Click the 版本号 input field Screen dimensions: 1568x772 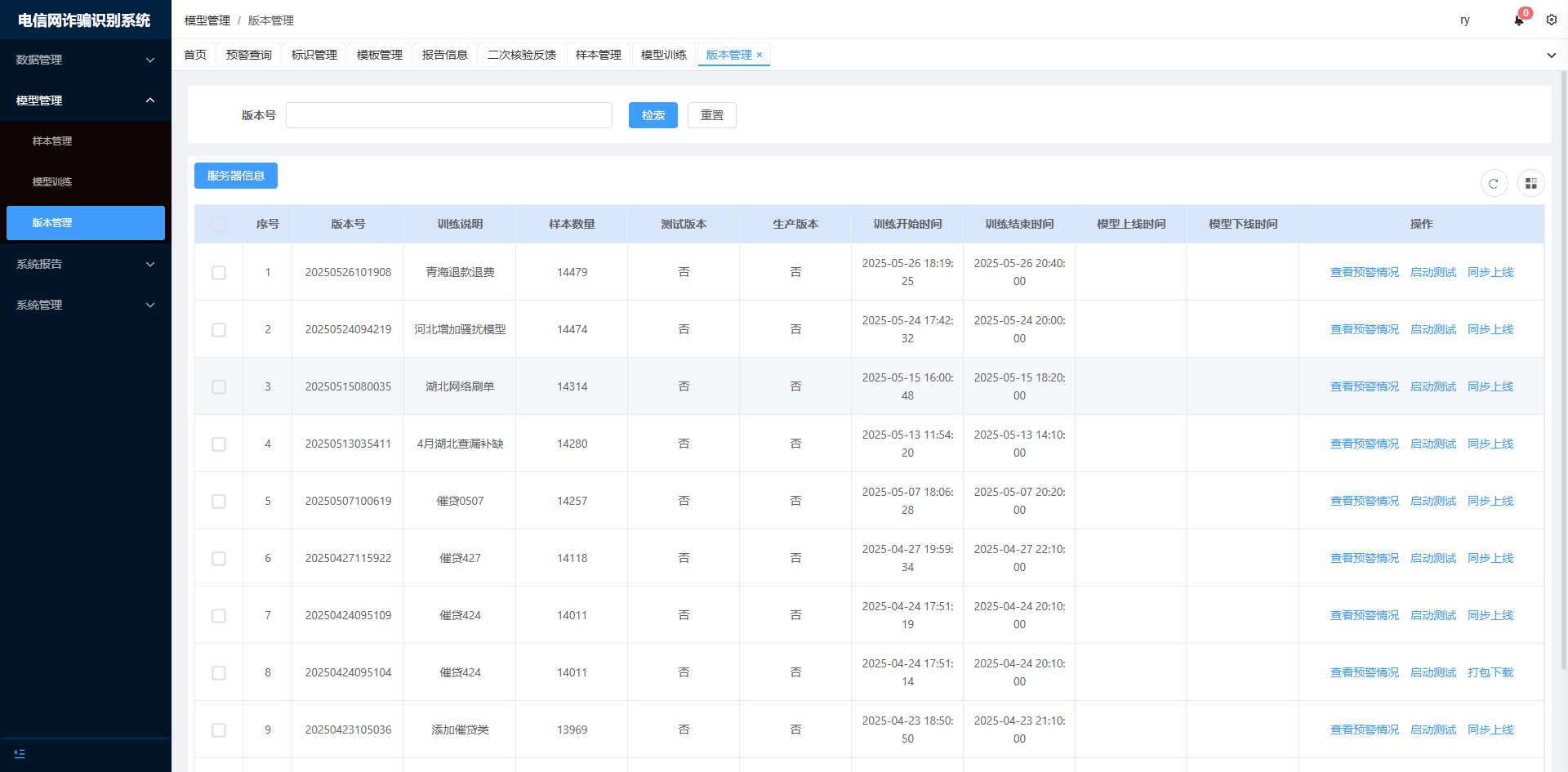(x=448, y=115)
